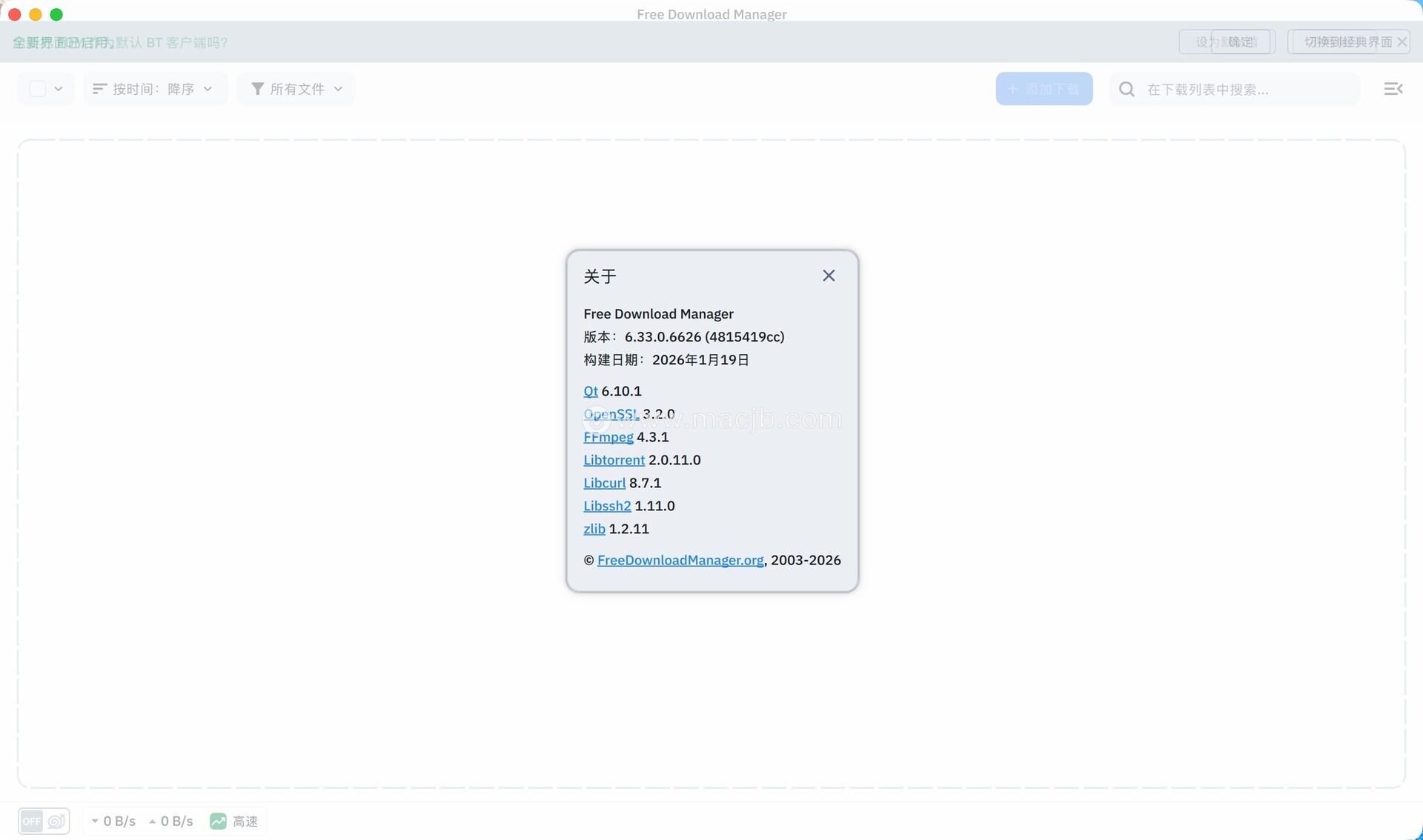Click the Add download (添加下载) button

coord(1044,89)
